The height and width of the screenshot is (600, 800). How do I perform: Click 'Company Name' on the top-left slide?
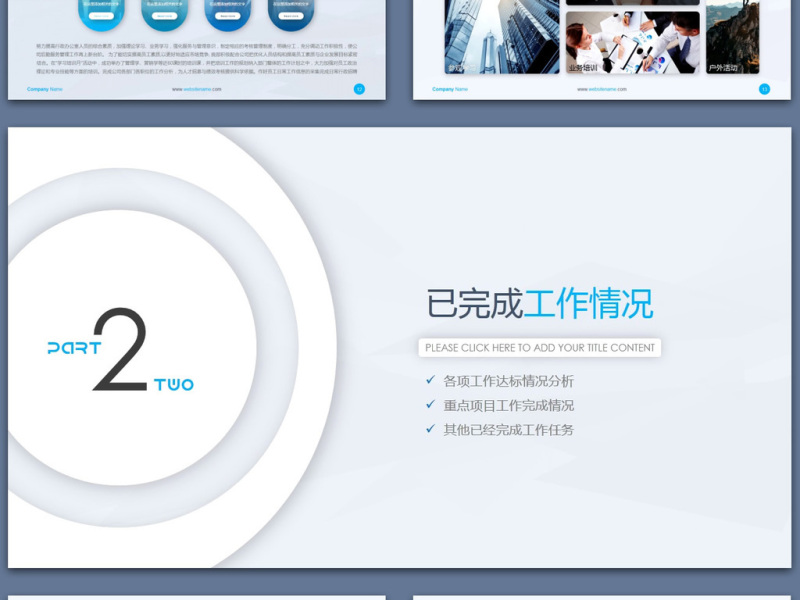click(44, 89)
